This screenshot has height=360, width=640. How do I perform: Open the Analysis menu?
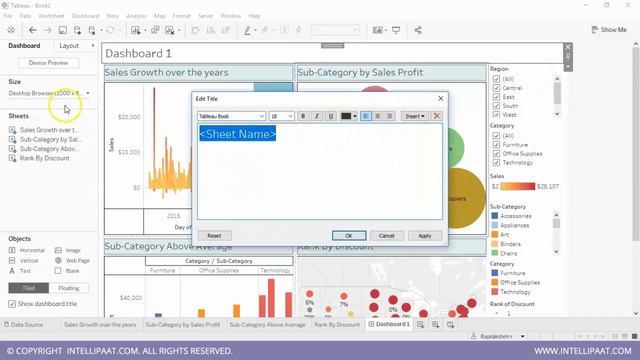pyautogui.click(x=136, y=16)
